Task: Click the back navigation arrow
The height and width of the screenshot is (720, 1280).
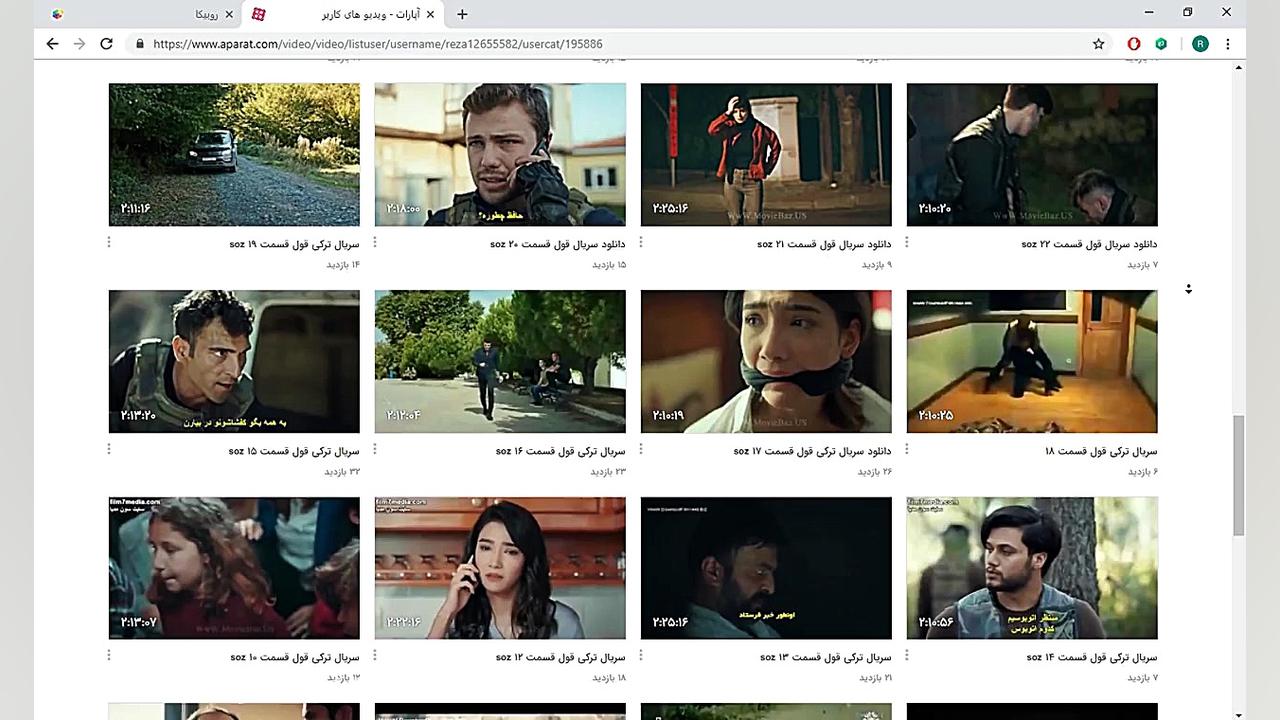Action: tap(52, 44)
